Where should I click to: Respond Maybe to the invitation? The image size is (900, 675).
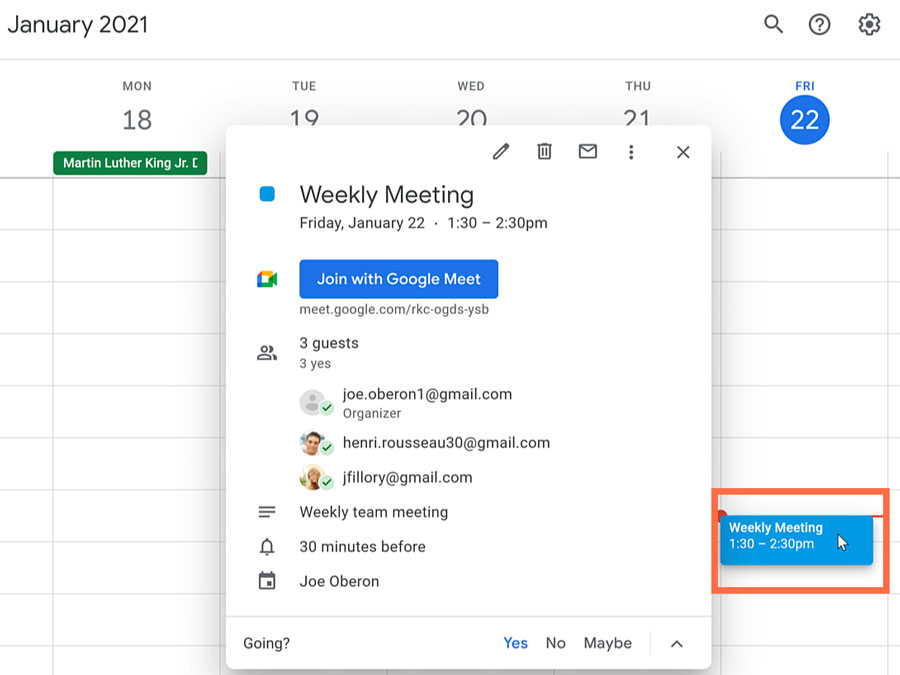click(x=607, y=643)
